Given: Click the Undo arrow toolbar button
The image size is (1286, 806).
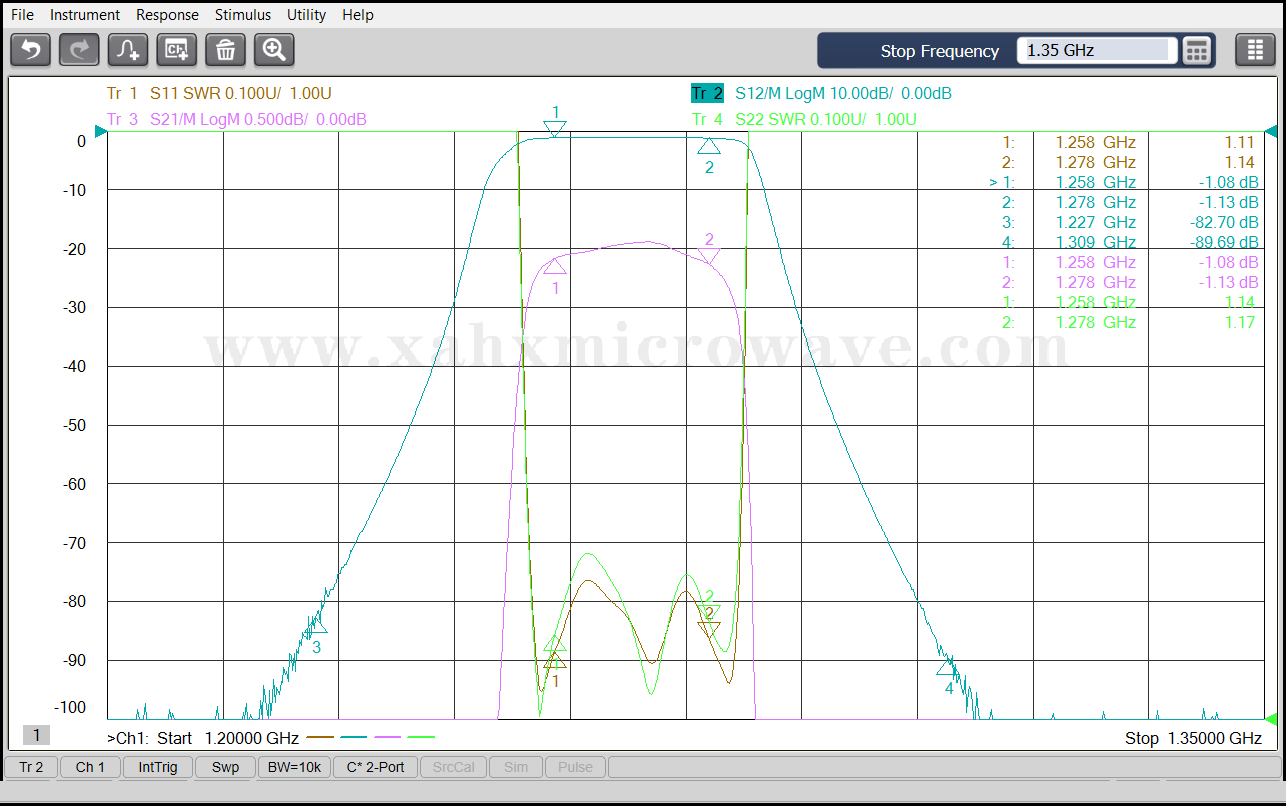Looking at the screenshot, I should click(x=30, y=50).
